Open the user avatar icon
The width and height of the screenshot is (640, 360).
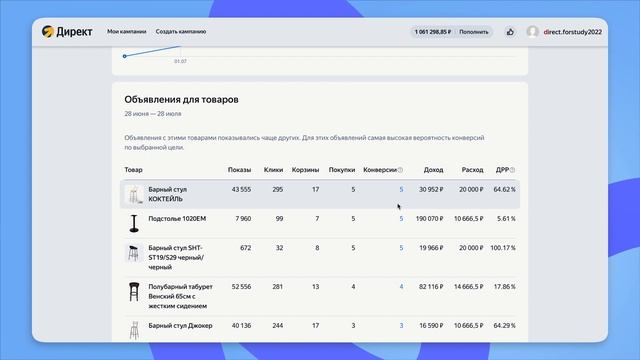(532, 31)
